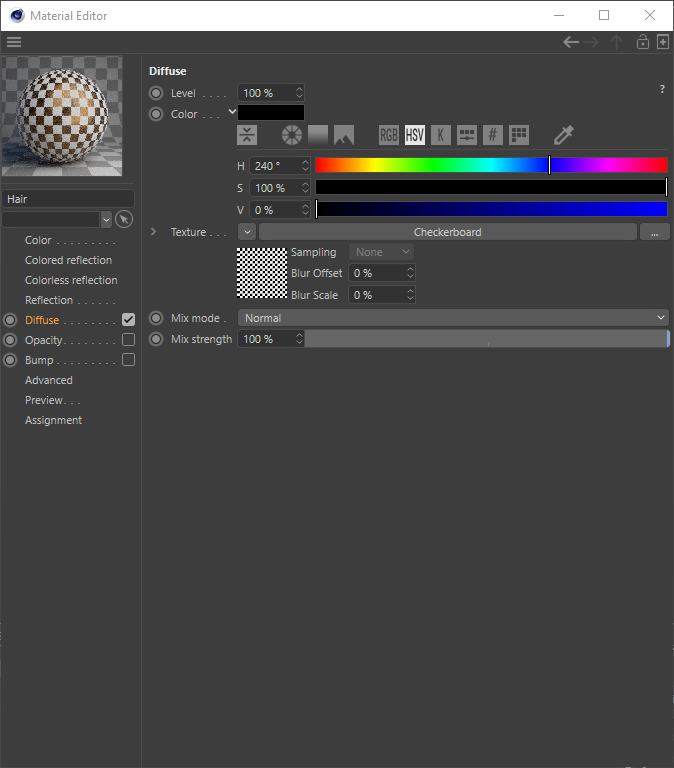This screenshot has height=768, width=674.
Task: Click the Cinema 4D app icon
Action: 17,16
